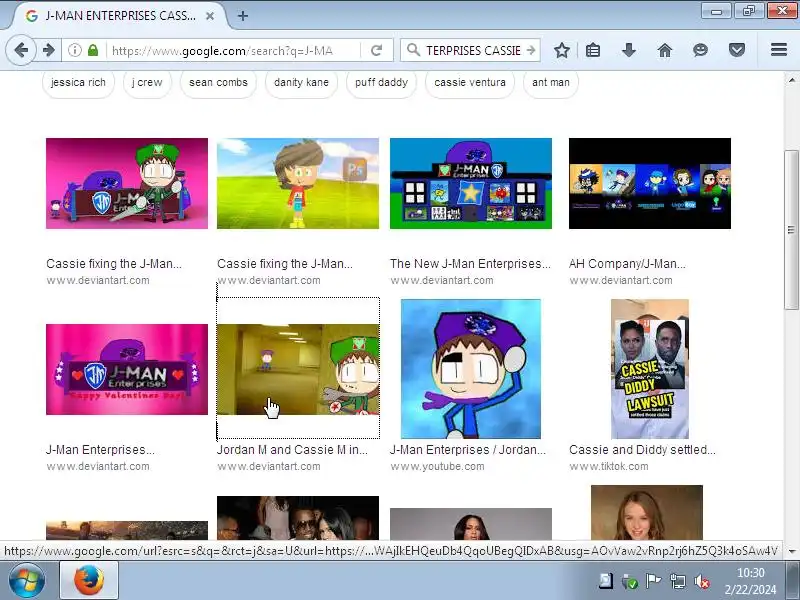This screenshot has width=800, height=600.
Task: Open Jordan M and Cassie M backrooms thumbnail
Action: (x=298, y=369)
